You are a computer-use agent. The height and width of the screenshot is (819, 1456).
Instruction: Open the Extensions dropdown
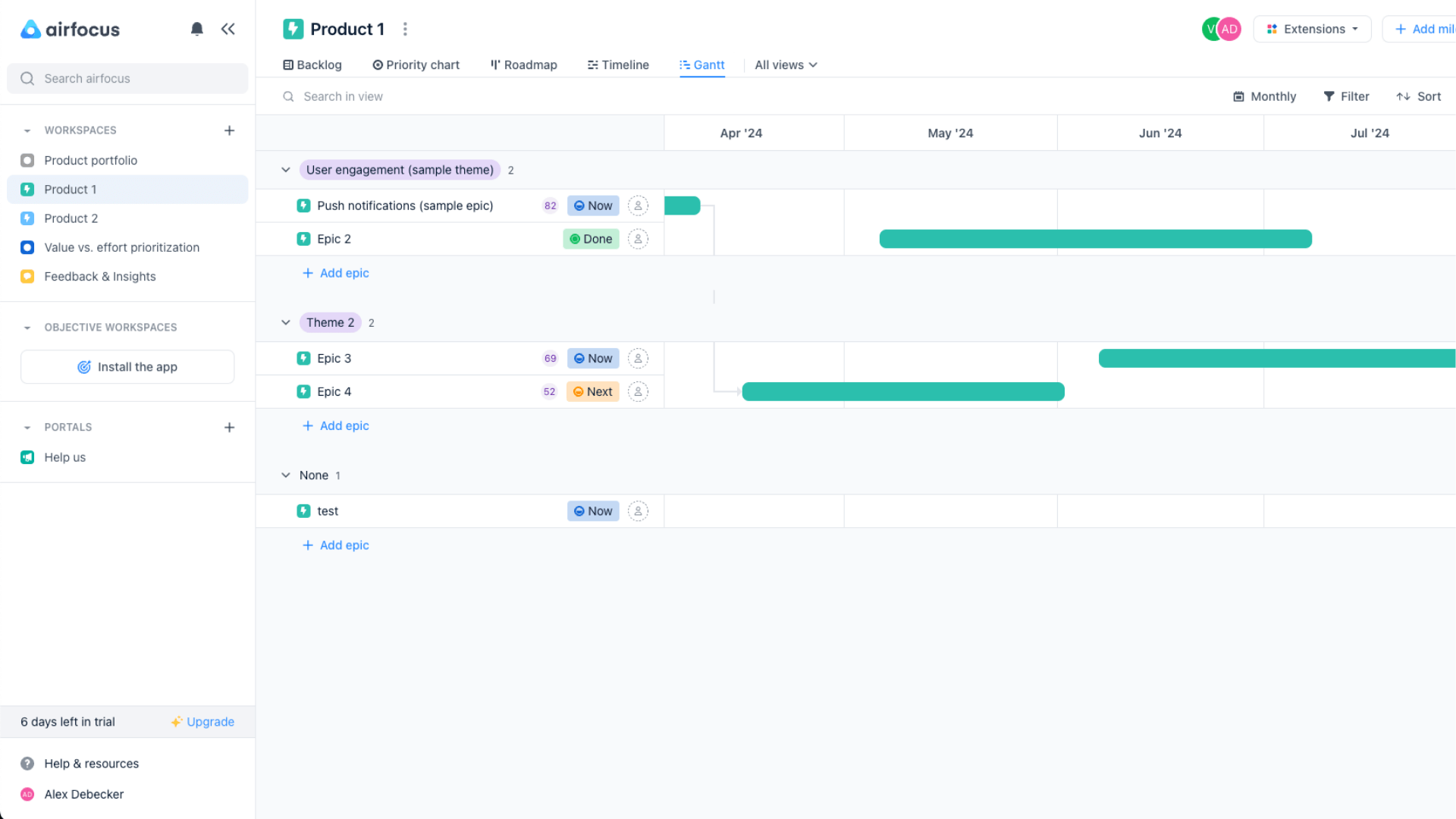pos(1312,29)
